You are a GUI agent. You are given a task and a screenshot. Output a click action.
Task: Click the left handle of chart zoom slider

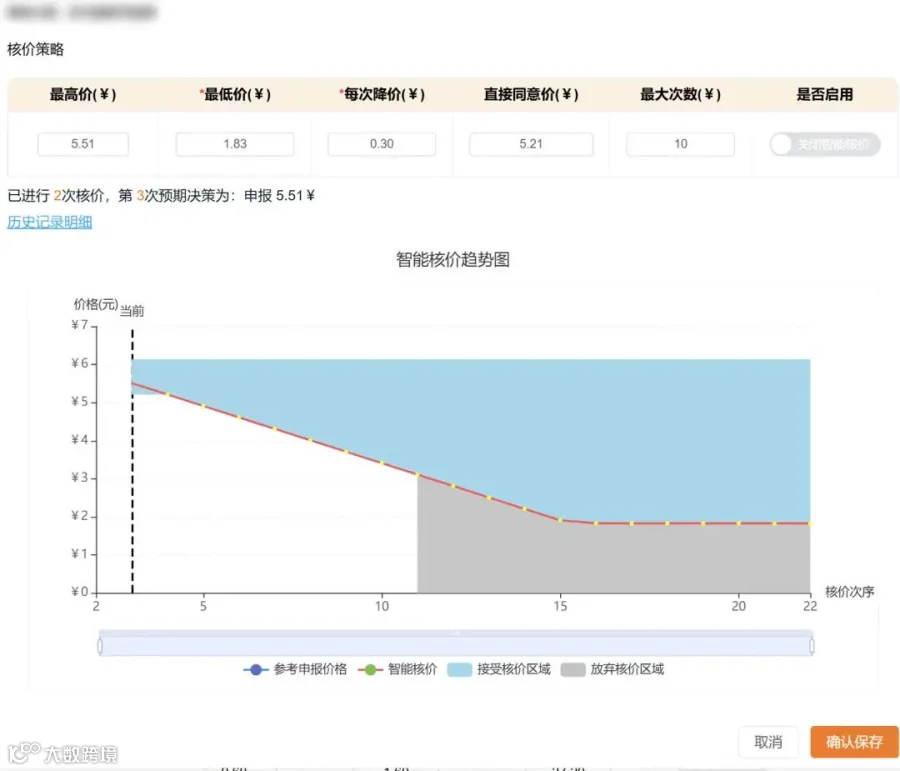pyautogui.click(x=100, y=646)
